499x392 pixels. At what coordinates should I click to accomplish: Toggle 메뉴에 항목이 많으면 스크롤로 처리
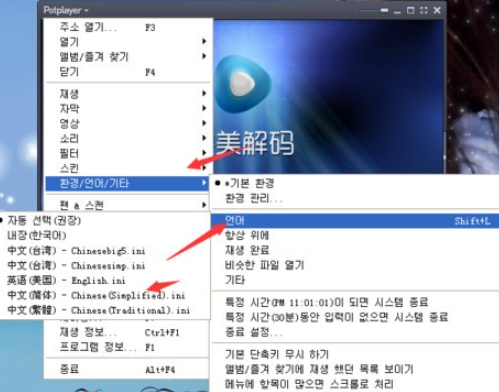(x=355, y=384)
